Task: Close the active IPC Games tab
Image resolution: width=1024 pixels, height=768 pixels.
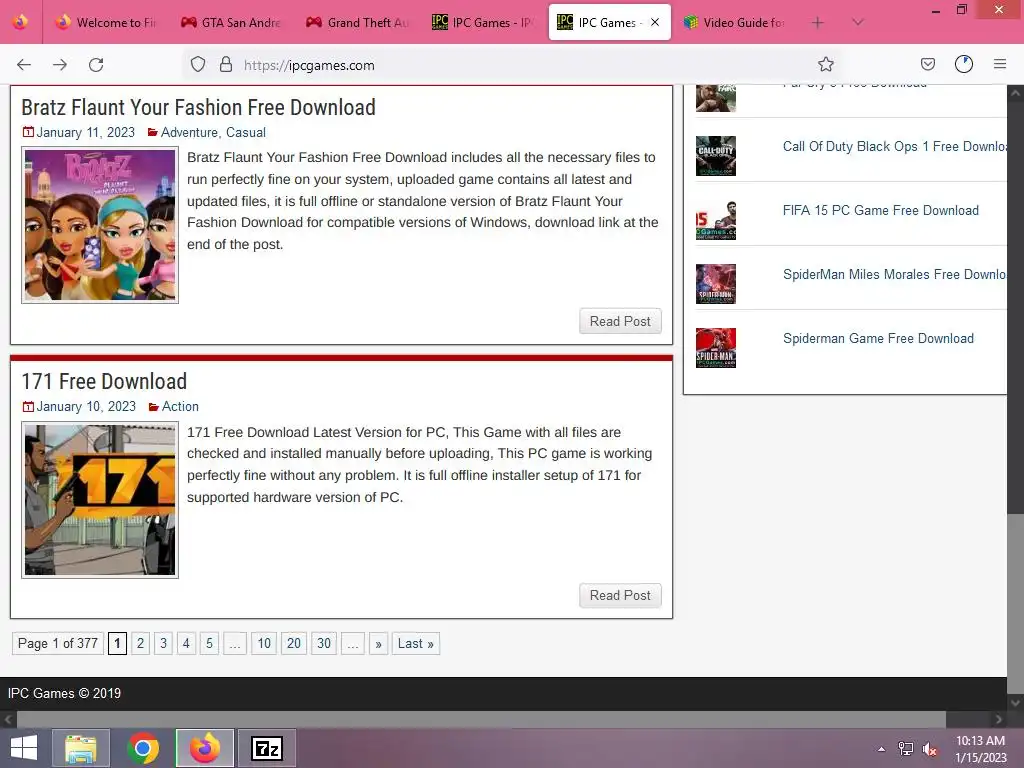Action: (x=655, y=22)
